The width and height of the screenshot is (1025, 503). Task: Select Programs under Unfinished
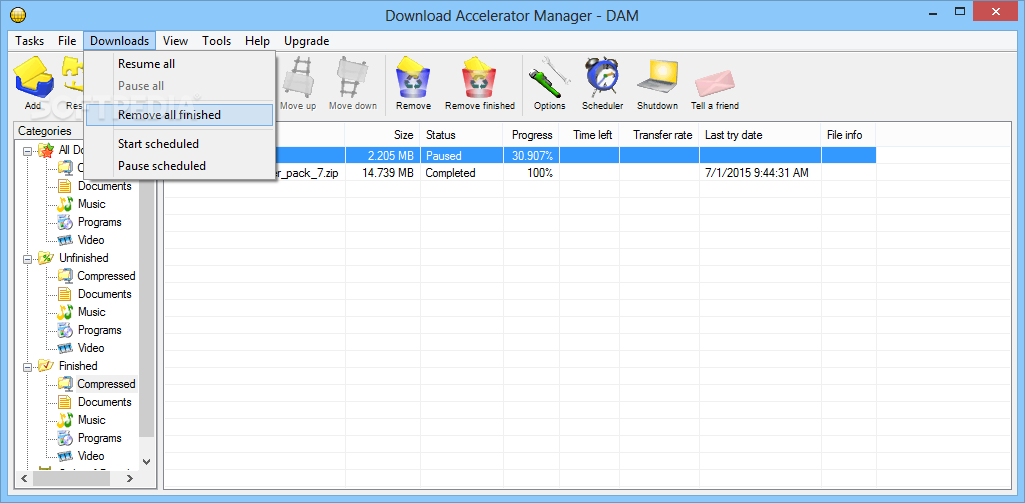tap(99, 330)
